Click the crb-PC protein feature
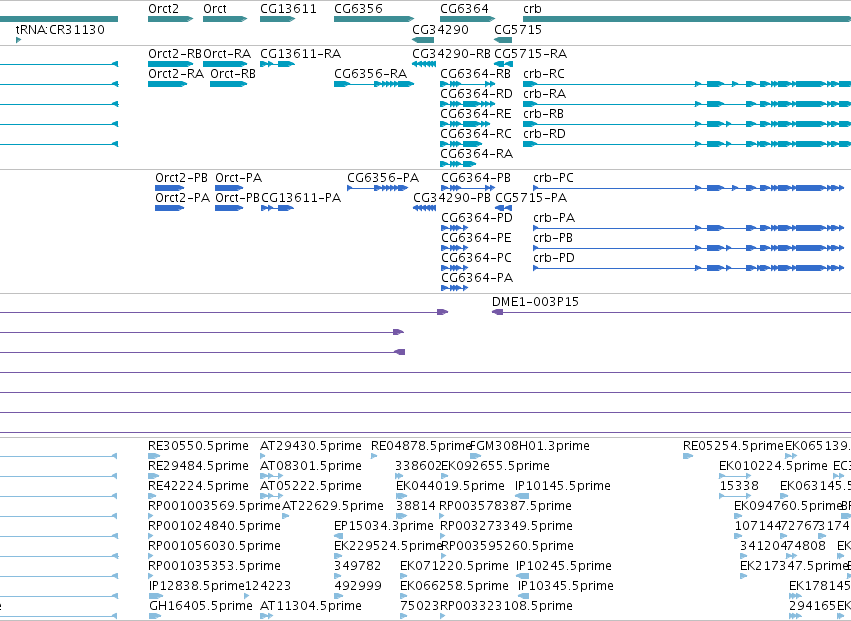This screenshot has width=851, height=621. (x=689, y=188)
